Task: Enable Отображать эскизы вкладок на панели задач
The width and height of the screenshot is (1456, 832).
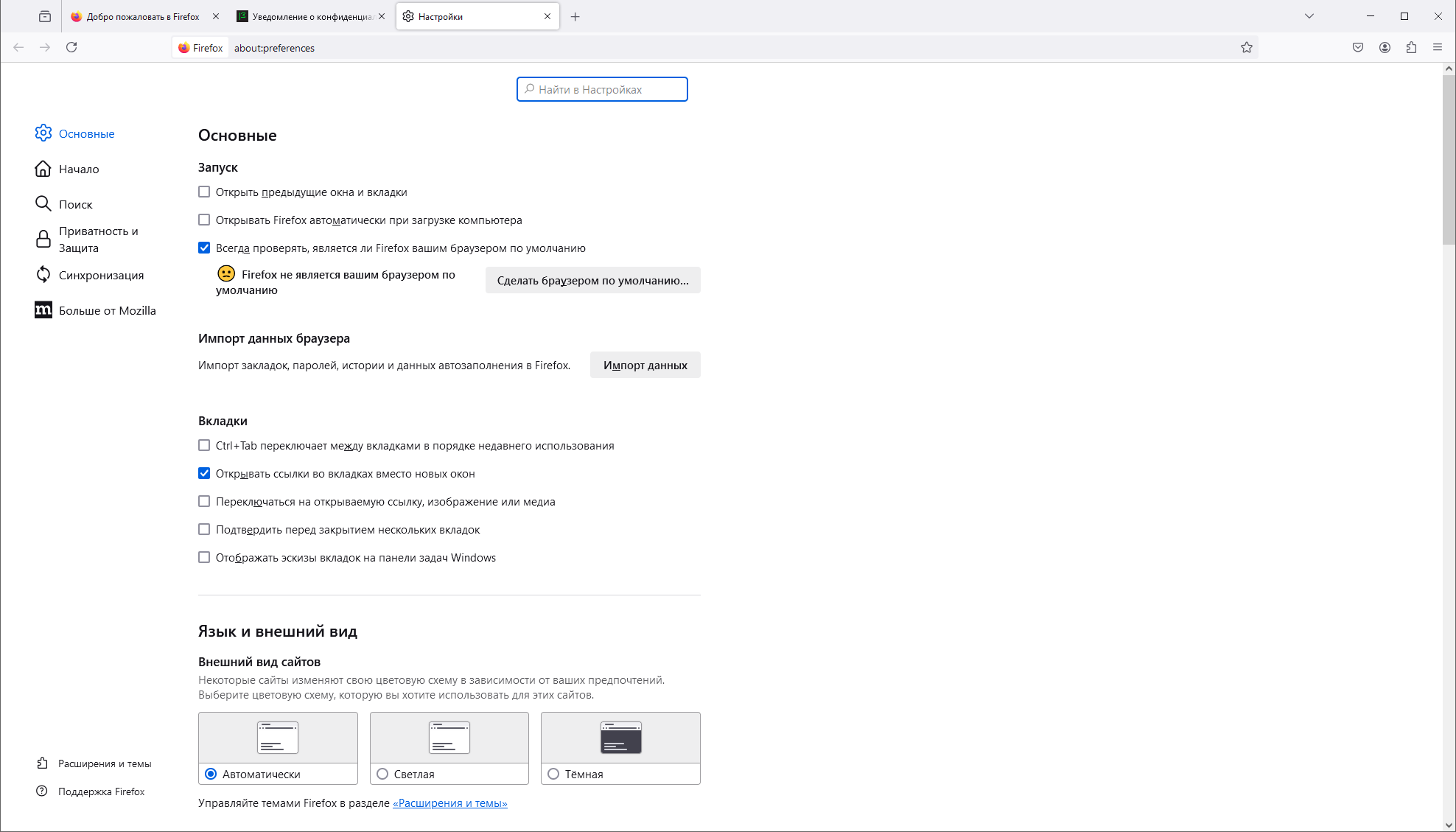Action: [204, 557]
